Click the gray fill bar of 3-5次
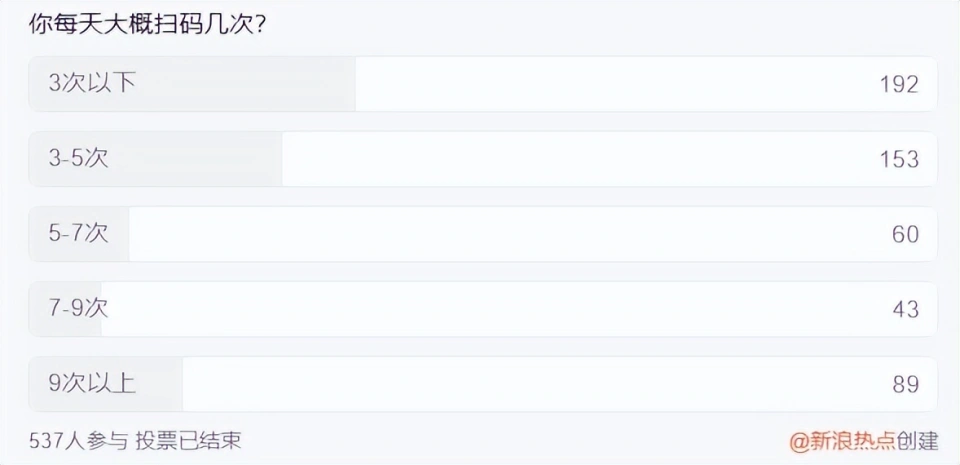 pos(200,159)
